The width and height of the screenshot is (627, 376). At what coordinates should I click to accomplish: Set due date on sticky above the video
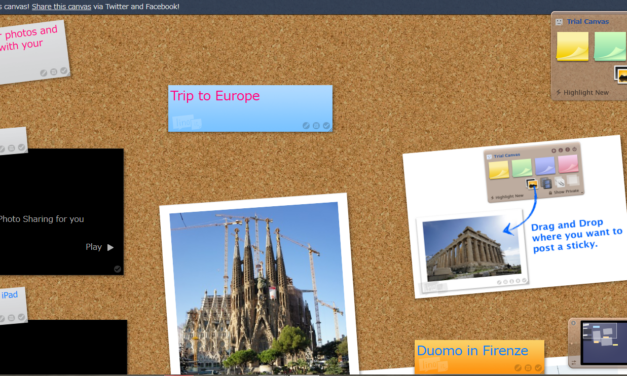11,148
